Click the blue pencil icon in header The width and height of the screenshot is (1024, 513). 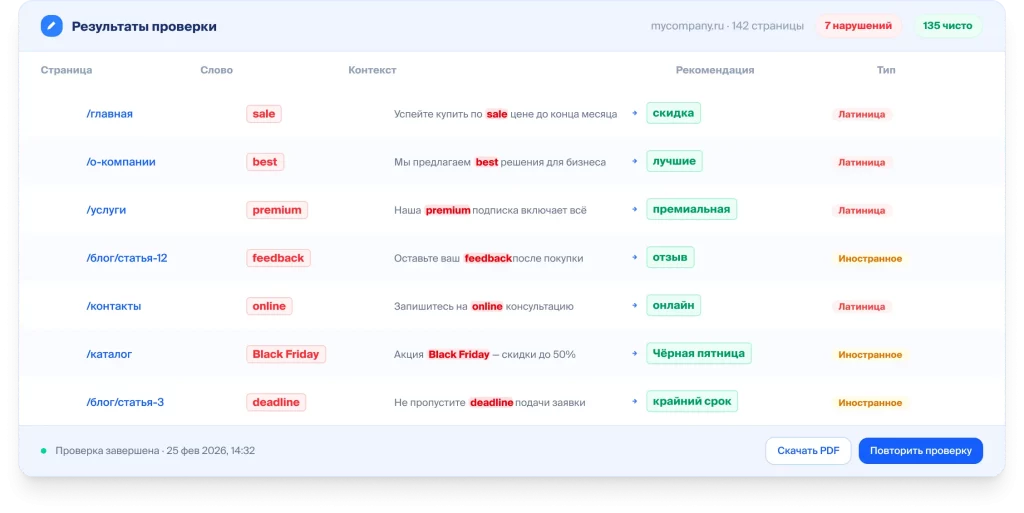coord(51,27)
